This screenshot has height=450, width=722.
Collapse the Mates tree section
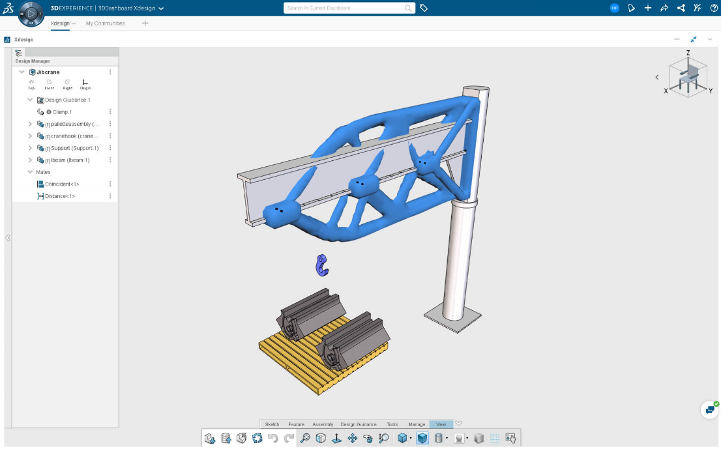[30, 172]
